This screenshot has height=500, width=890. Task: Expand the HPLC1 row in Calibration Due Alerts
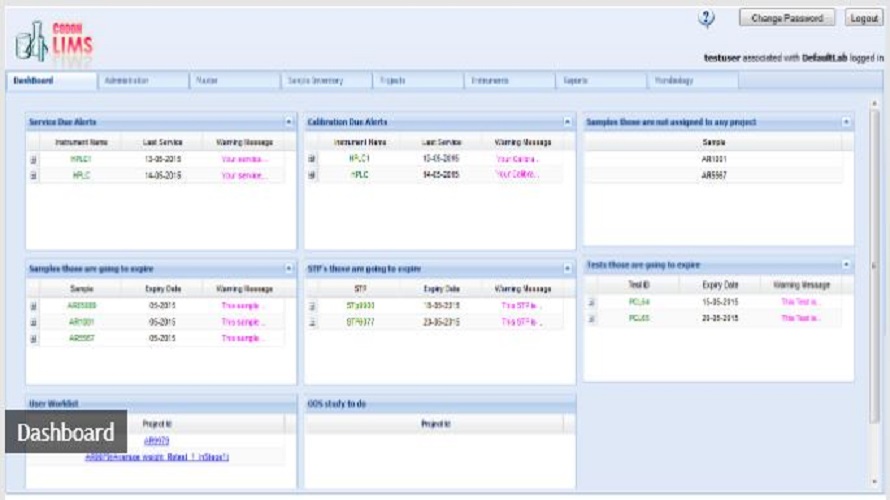[x=312, y=159]
